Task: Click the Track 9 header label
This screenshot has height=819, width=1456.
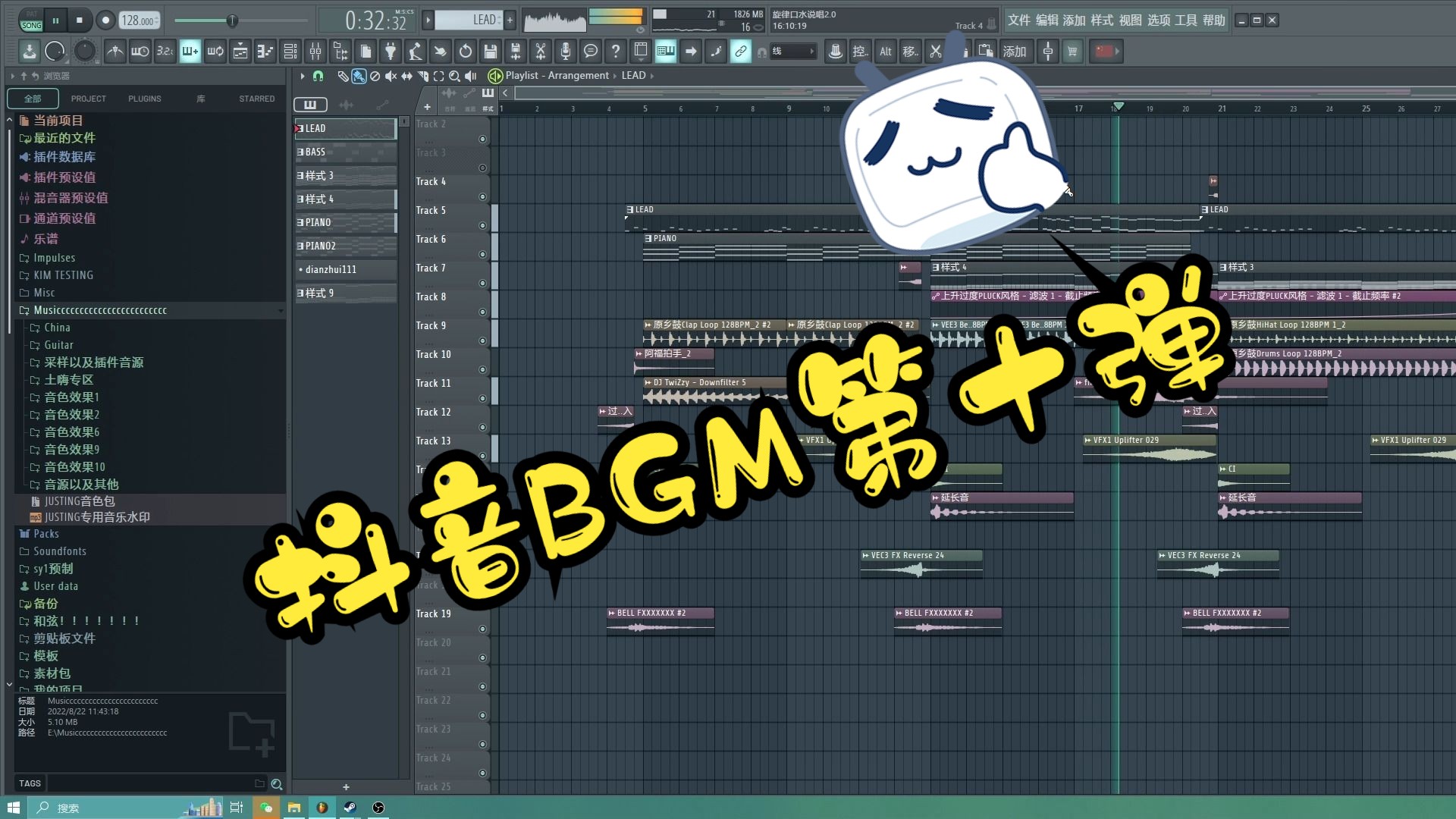Action: click(x=431, y=325)
